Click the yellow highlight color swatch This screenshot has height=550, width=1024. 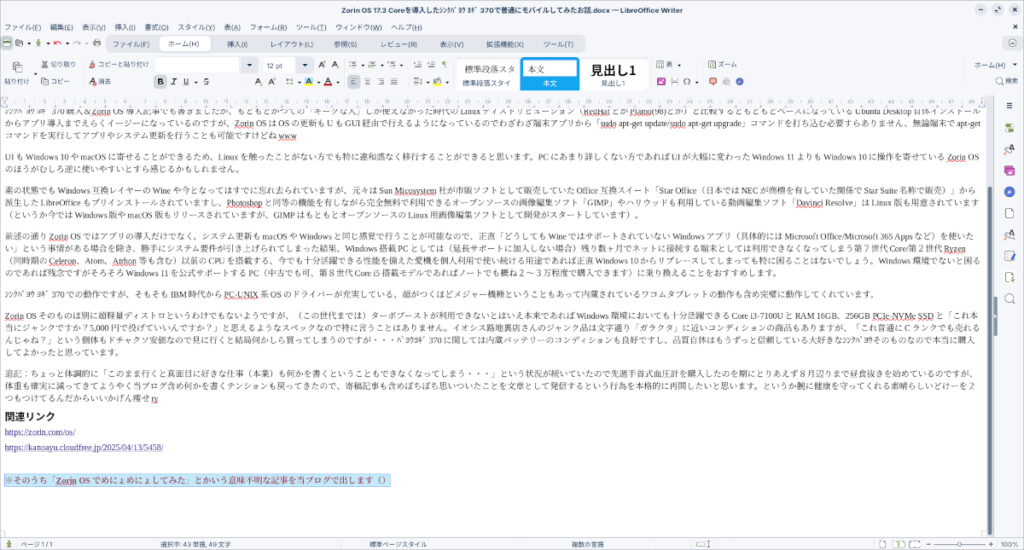(x=309, y=82)
